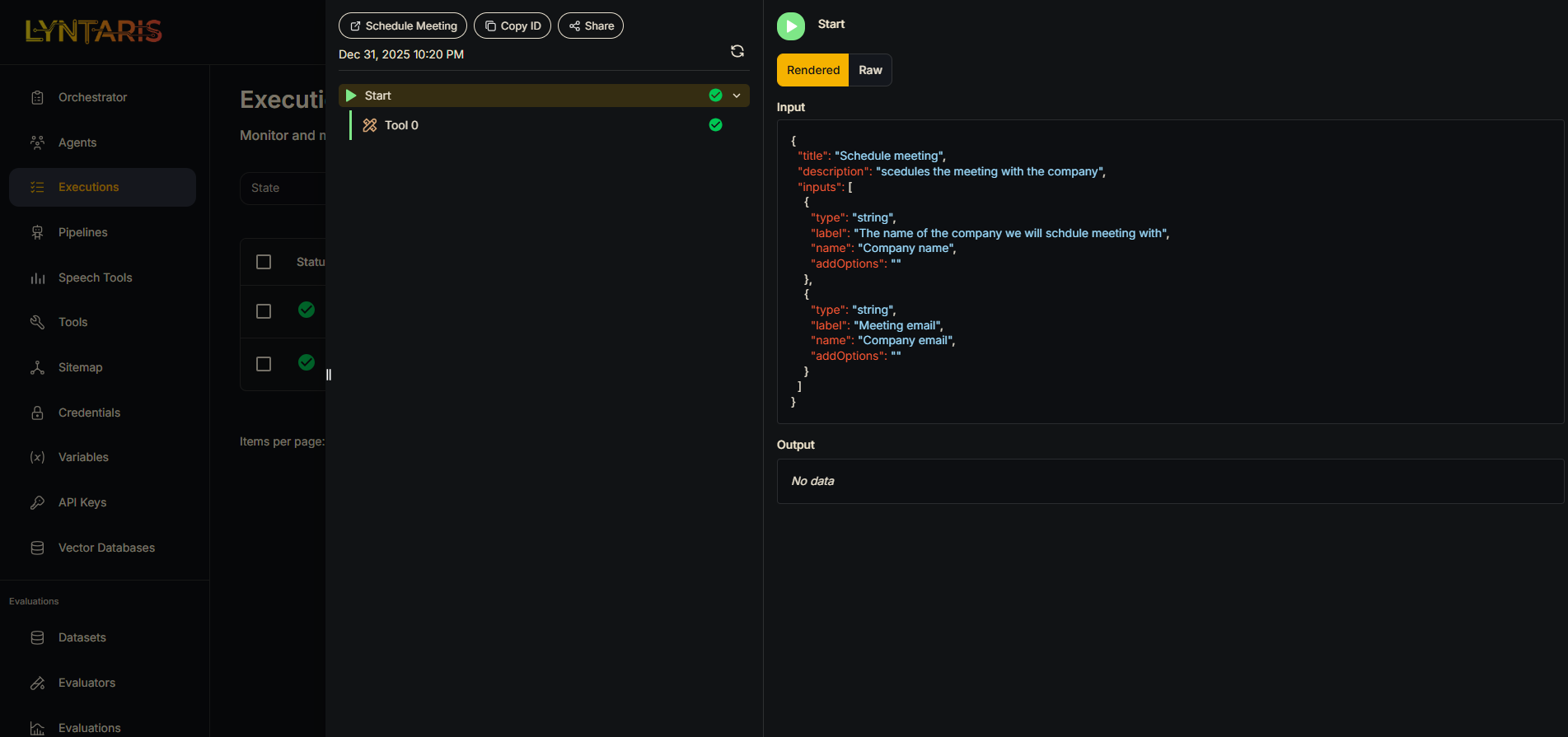Switch to the Raw tab
Image resolution: width=1568 pixels, height=737 pixels.
(x=870, y=70)
